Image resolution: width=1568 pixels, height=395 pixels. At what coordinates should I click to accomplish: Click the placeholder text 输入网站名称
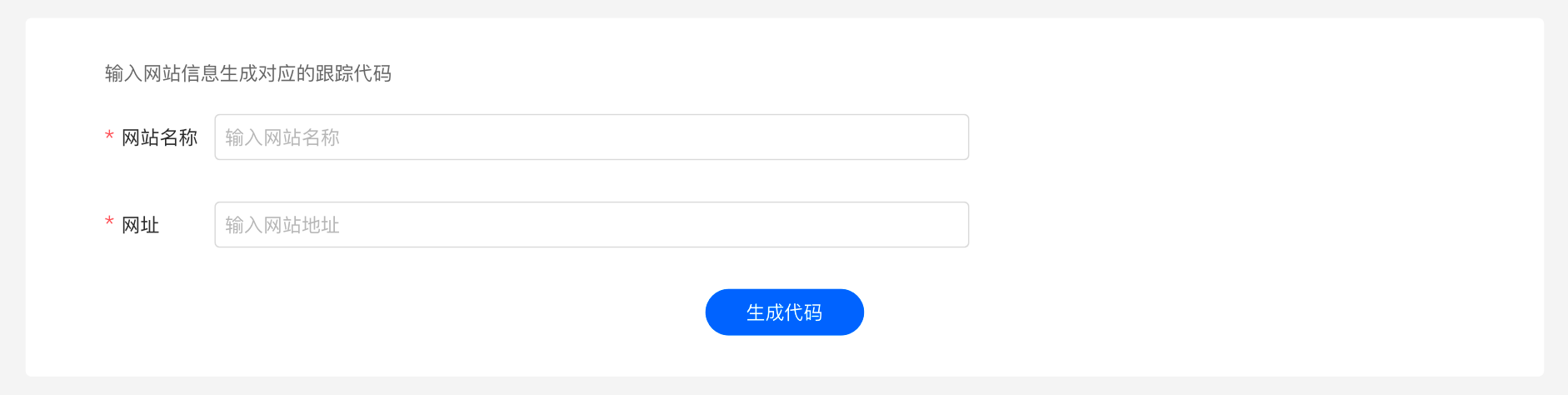click(282, 137)
